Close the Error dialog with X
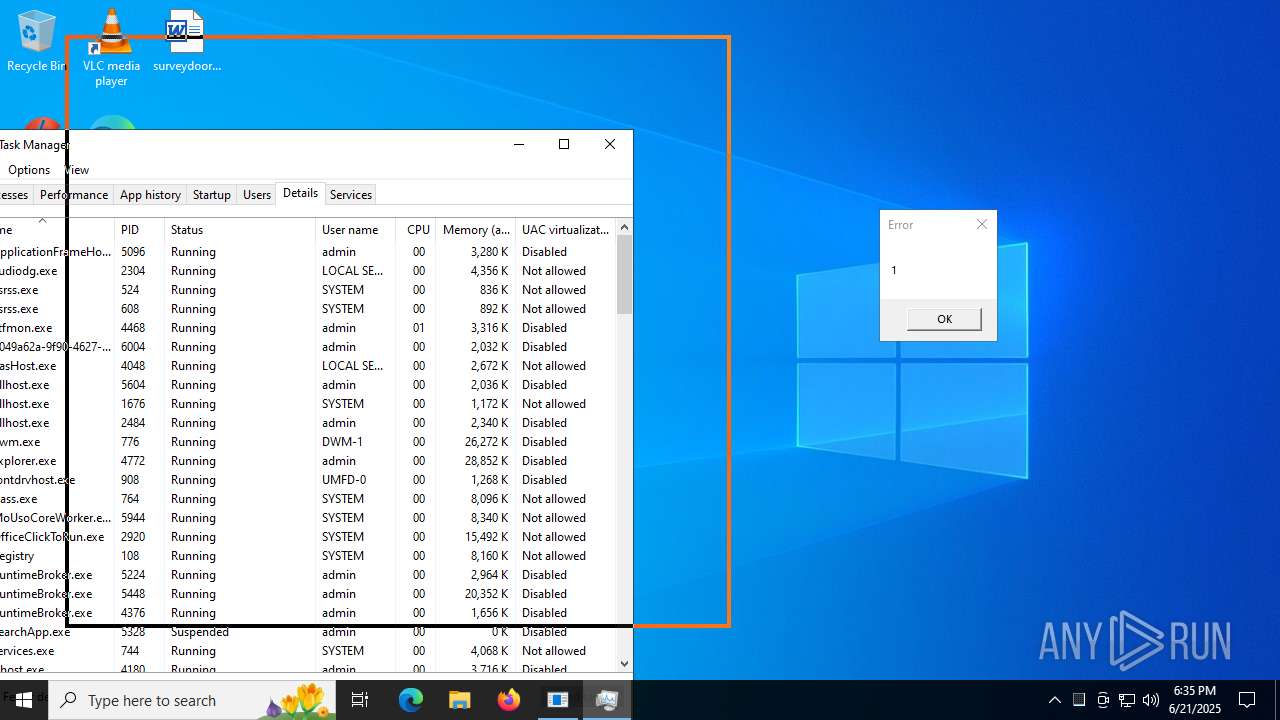Screen dimensions: 1280x720 point(982,224)
